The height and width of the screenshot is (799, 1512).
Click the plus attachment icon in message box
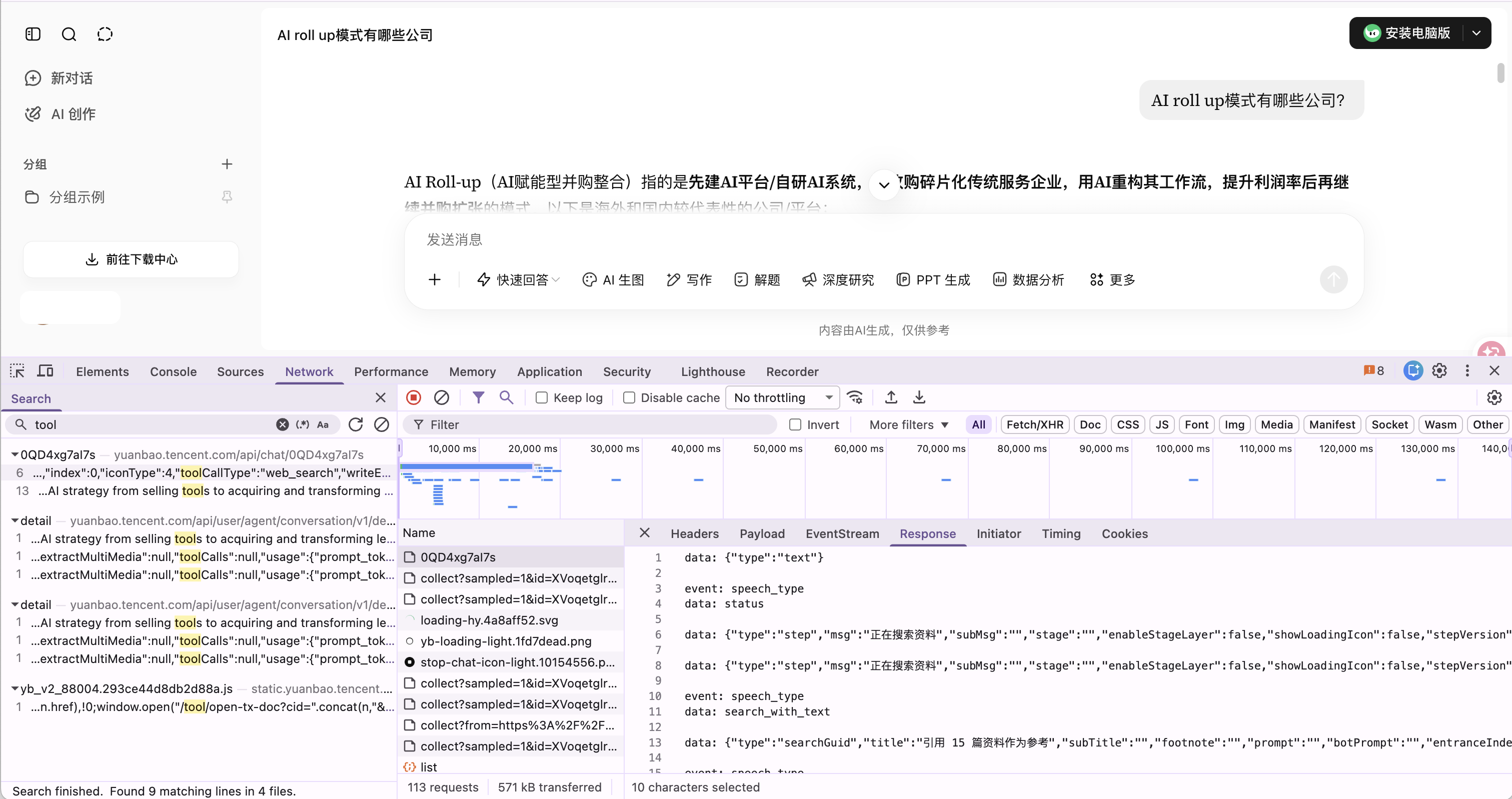click(434, 280)
